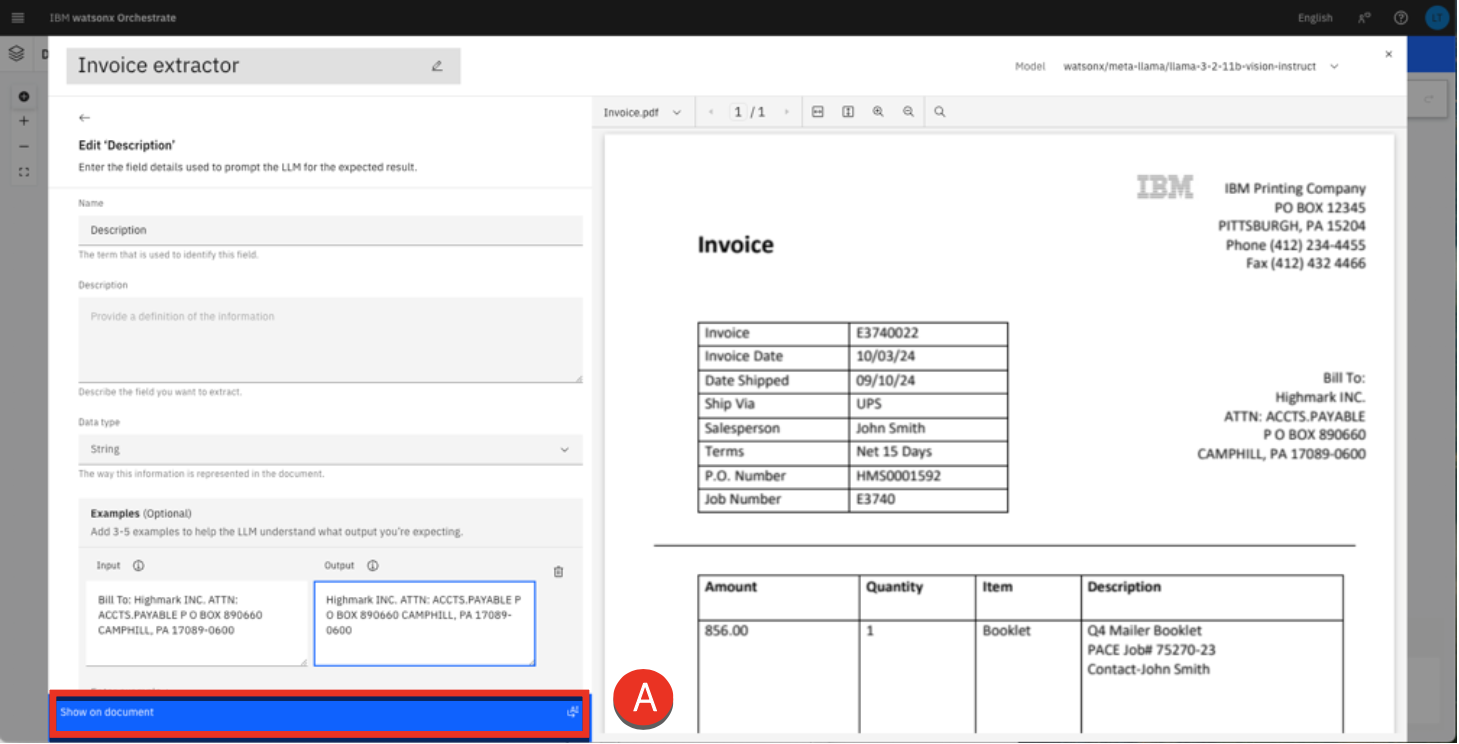This screenshot has height=744, width=1459.
Task: Expand the Data type String dropdown
Action: pos(330,450)
